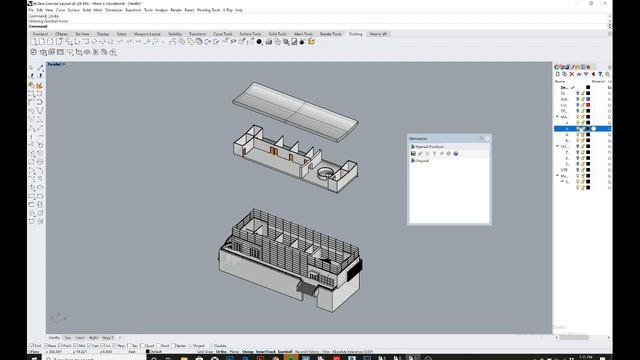This screenshot has width=640, height=360.
Task: Toggle SmartTrack in the status bar
Action: tap(266, 351)
